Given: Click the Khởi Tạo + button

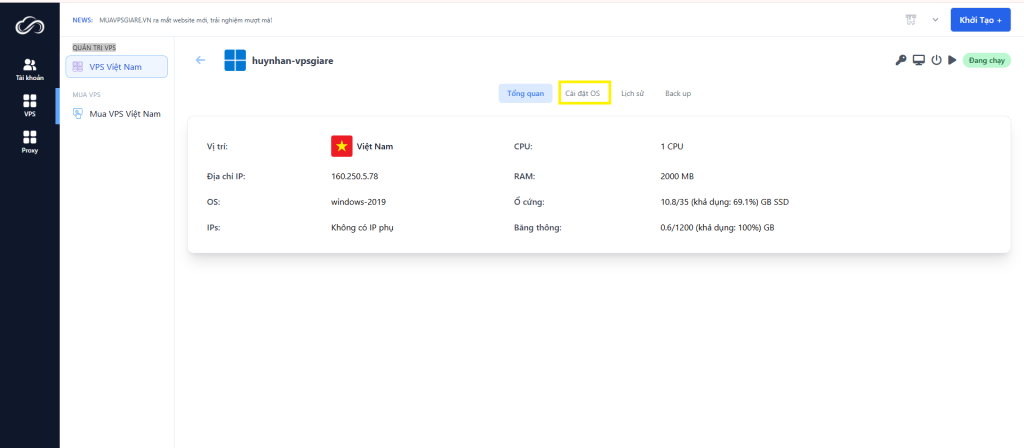Looking at the screenshot, I should [980, 20].
